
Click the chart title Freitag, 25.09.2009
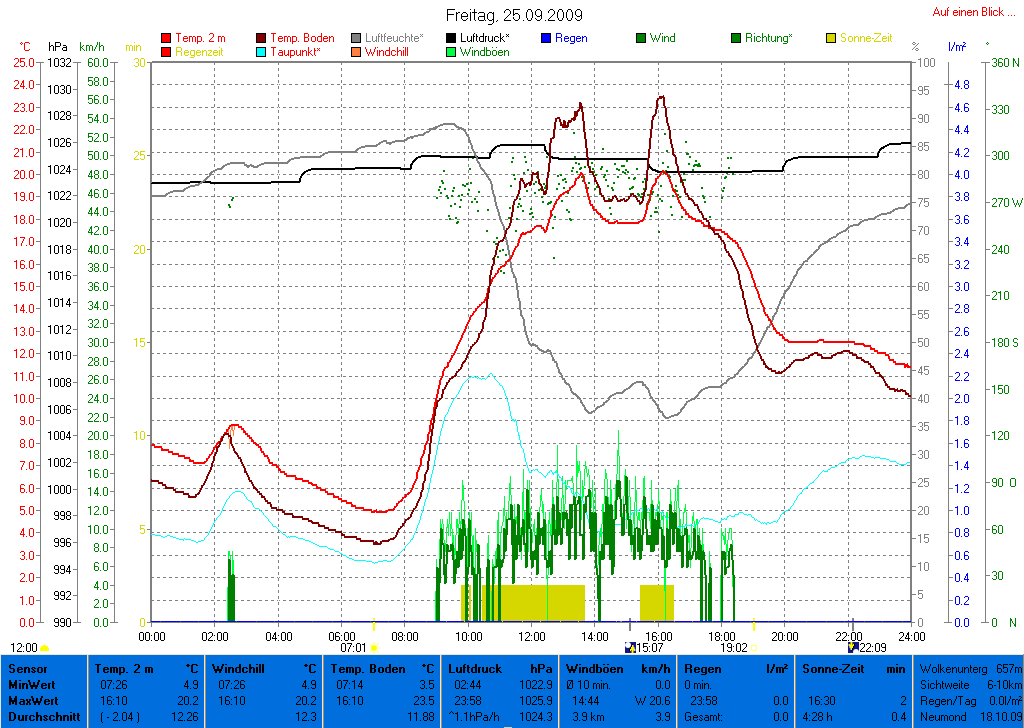coord(514,16)
